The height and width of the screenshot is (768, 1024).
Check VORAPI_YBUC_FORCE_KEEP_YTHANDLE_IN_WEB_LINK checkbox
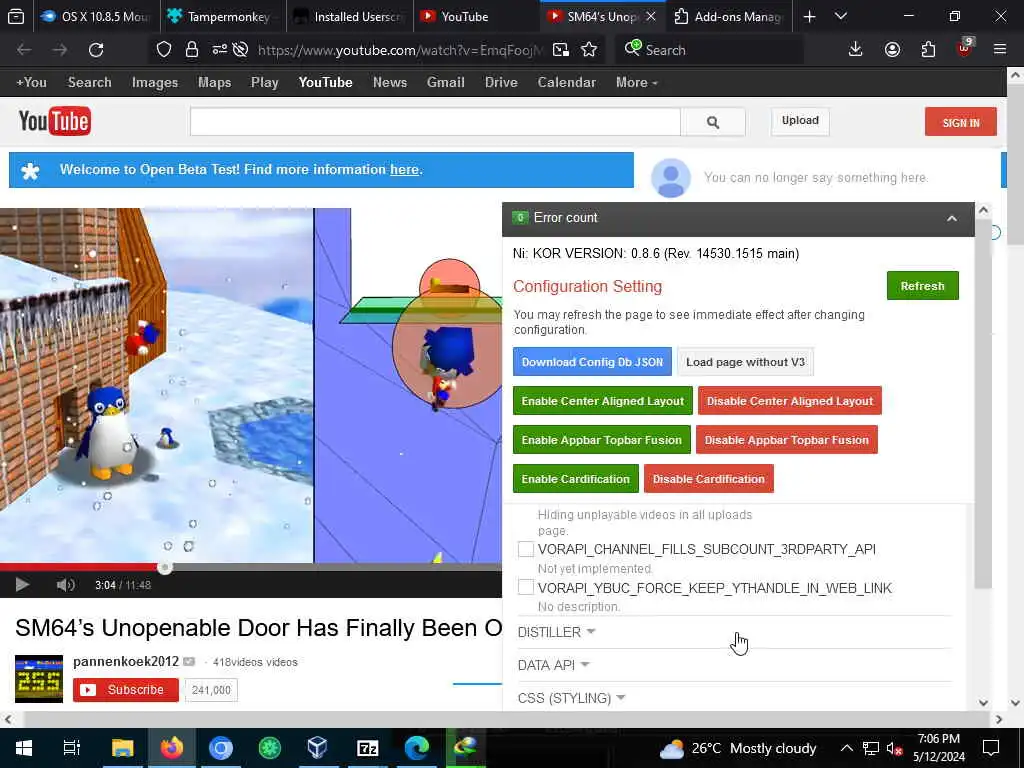[x=526, y=587]
